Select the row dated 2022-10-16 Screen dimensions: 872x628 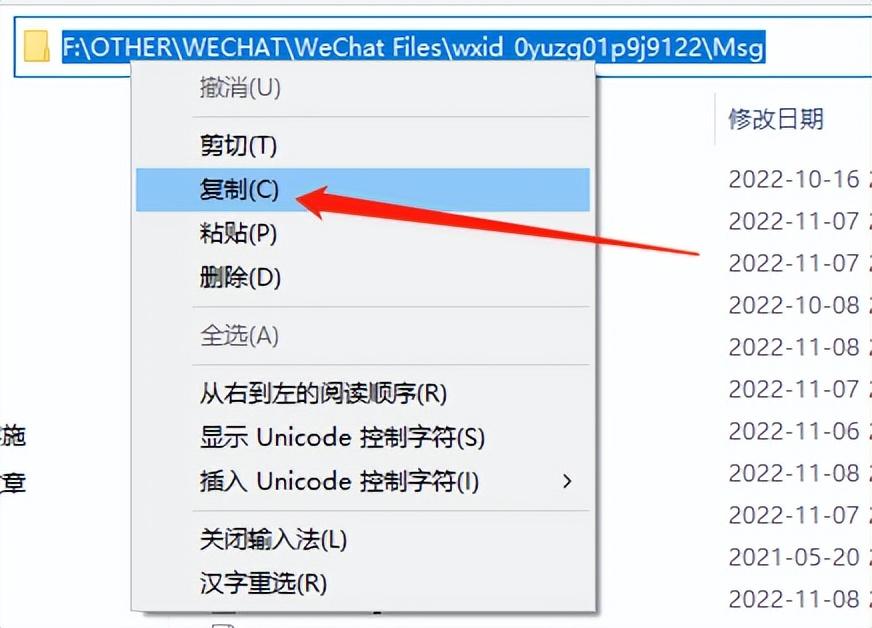pyautogui.click(x=794, y=180)
